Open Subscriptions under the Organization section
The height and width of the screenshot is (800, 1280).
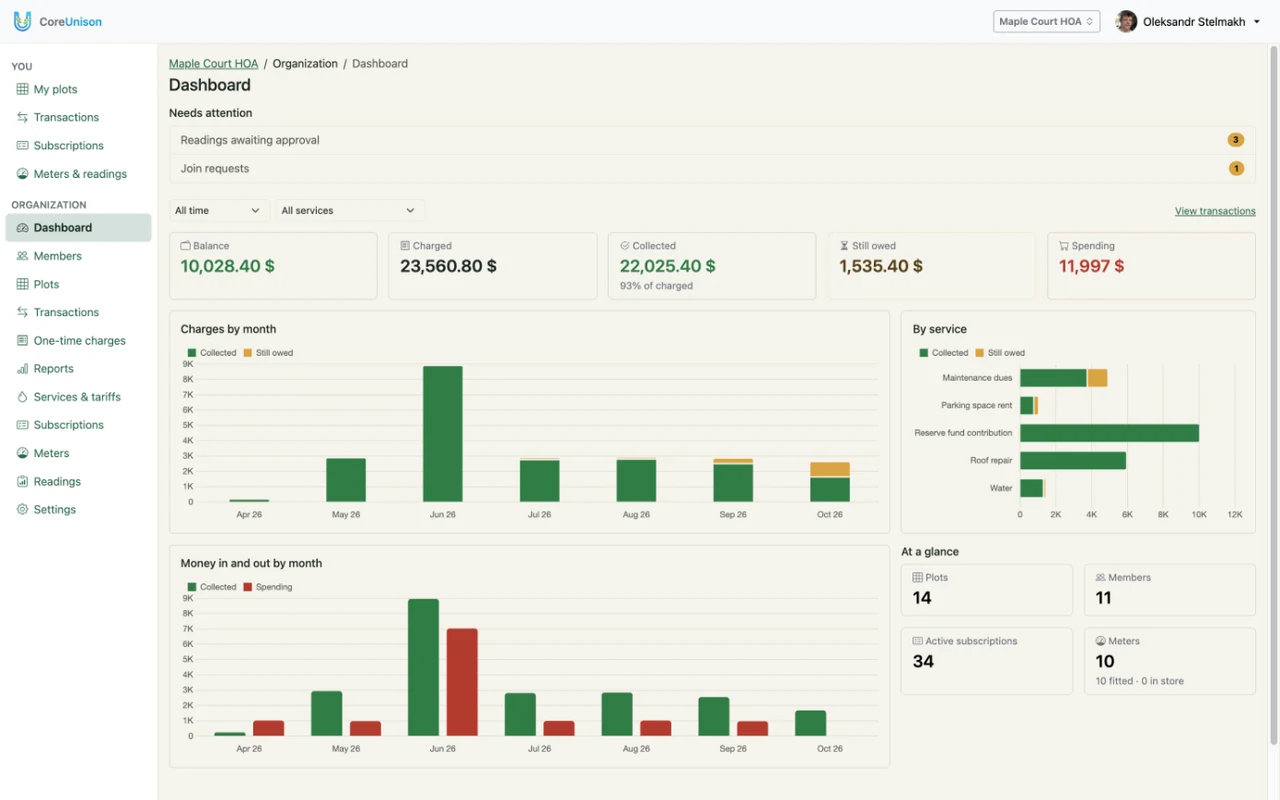[x=68, y=425]
